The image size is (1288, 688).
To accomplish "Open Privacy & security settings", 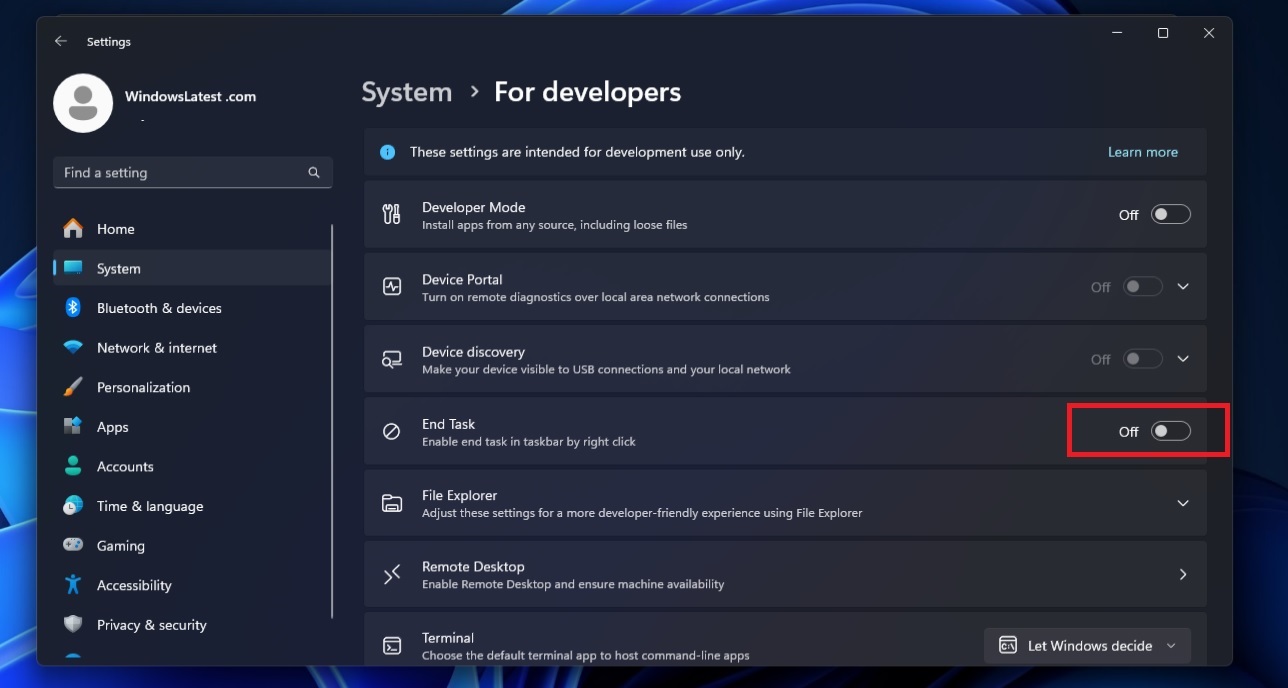I will [x=152, y=624].
